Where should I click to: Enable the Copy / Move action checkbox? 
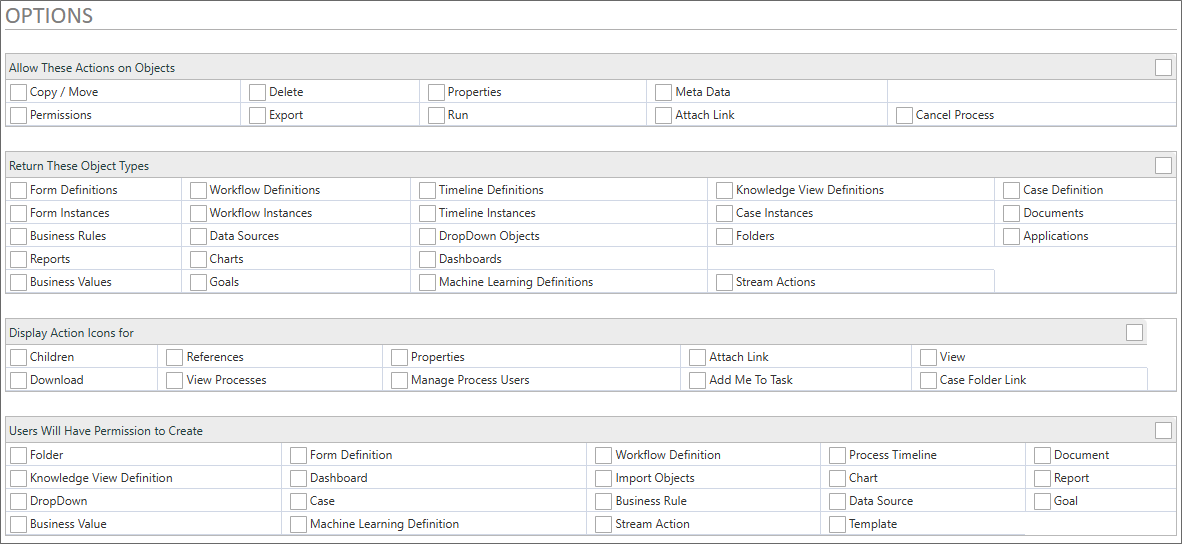(19, 92)
